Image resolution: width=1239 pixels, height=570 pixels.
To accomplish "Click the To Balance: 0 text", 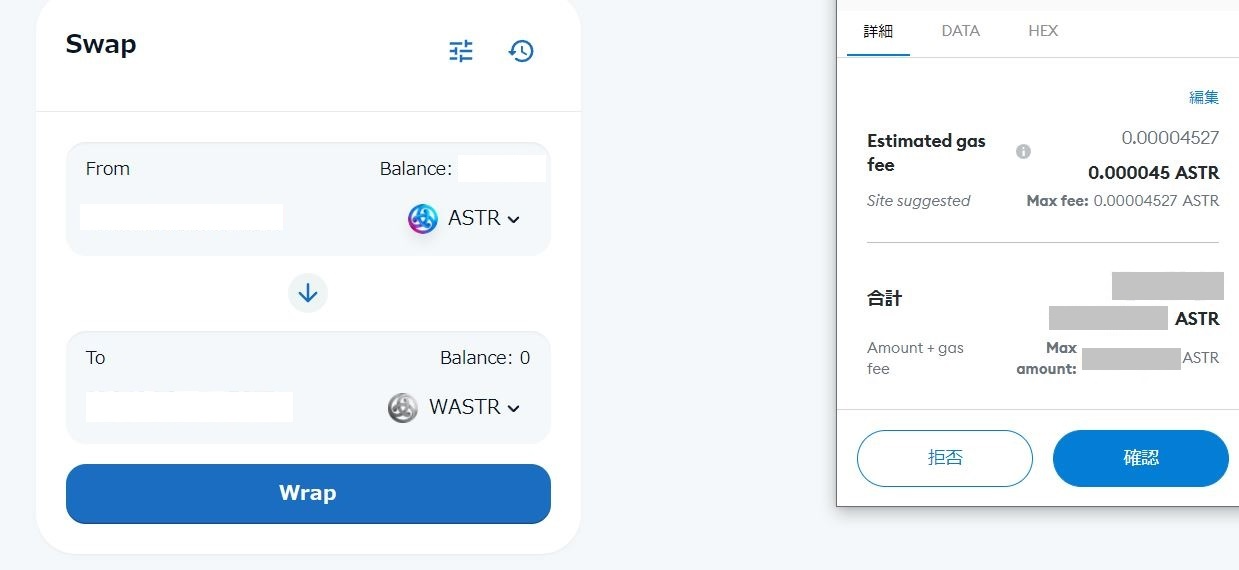I will click(x=485, y=358).
